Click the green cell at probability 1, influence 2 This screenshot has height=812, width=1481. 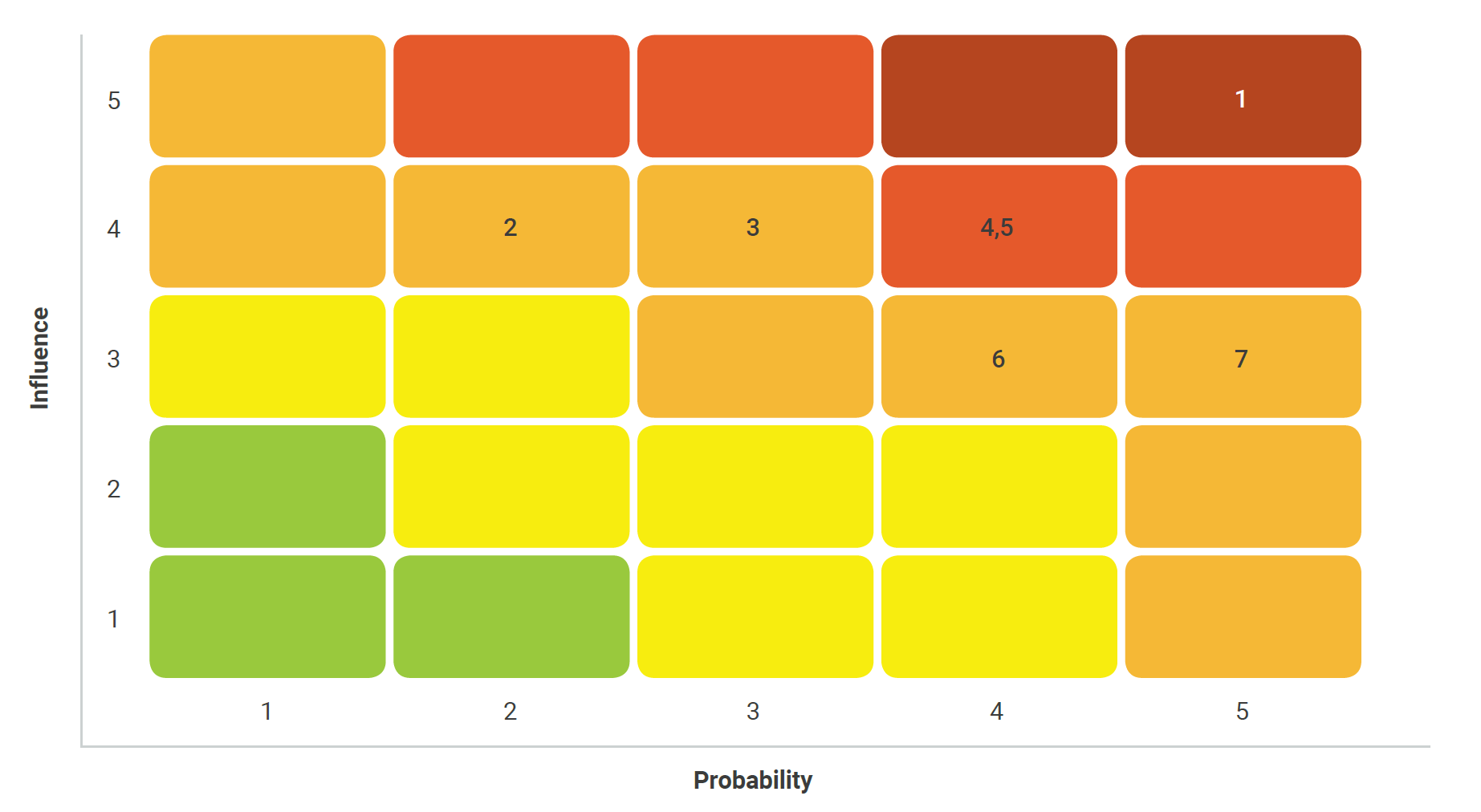coord(267,486)
